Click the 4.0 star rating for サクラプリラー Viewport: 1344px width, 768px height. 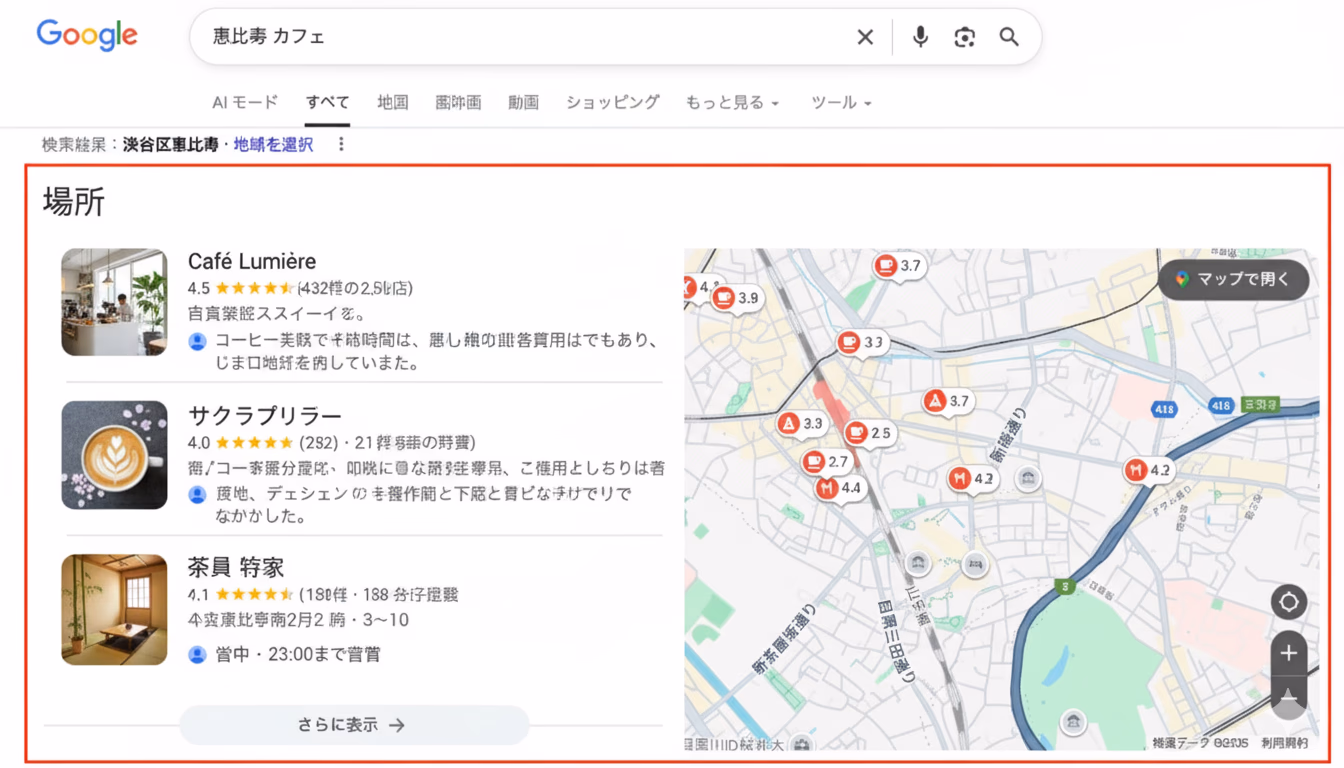pos(240,442)
